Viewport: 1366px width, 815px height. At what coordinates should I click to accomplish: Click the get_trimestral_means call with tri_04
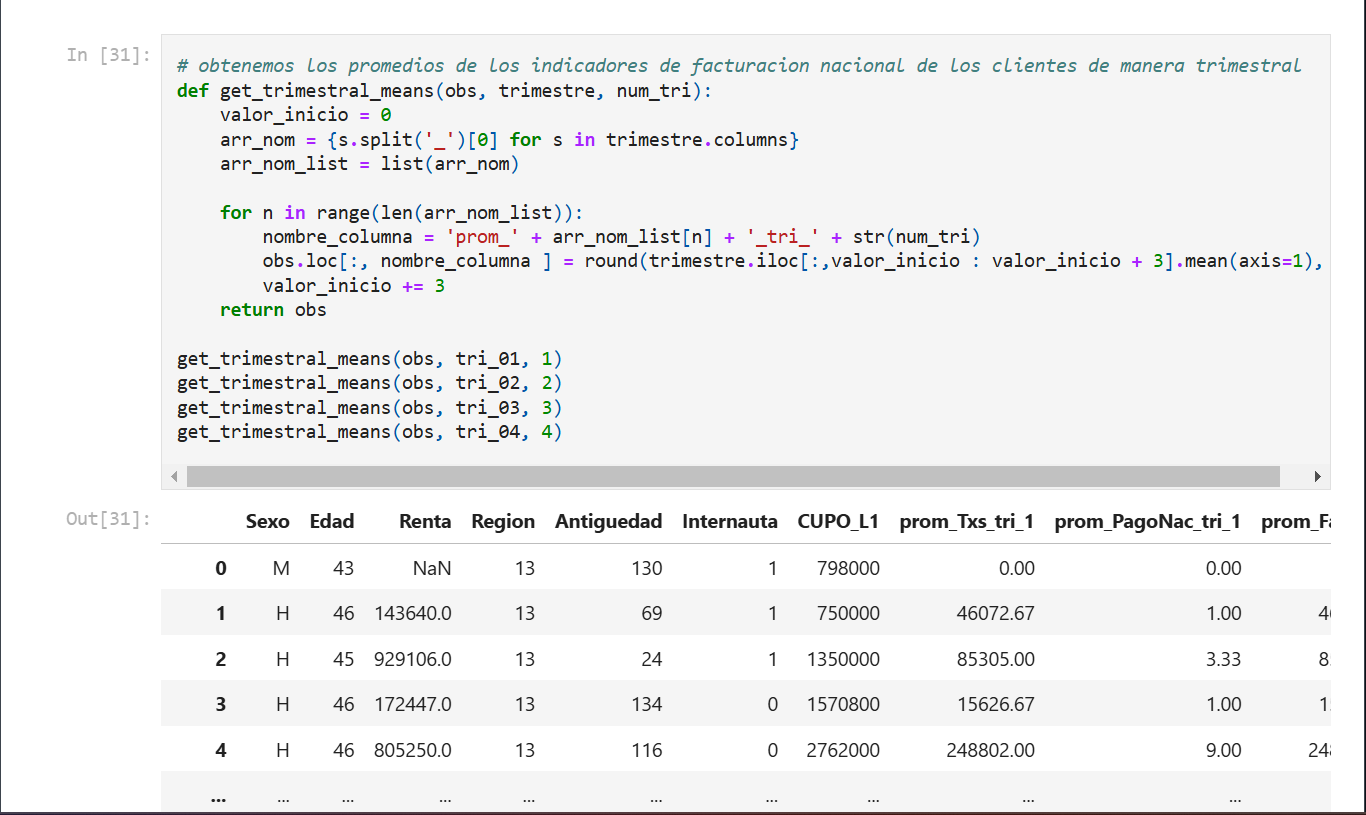[x=370, y=432]
